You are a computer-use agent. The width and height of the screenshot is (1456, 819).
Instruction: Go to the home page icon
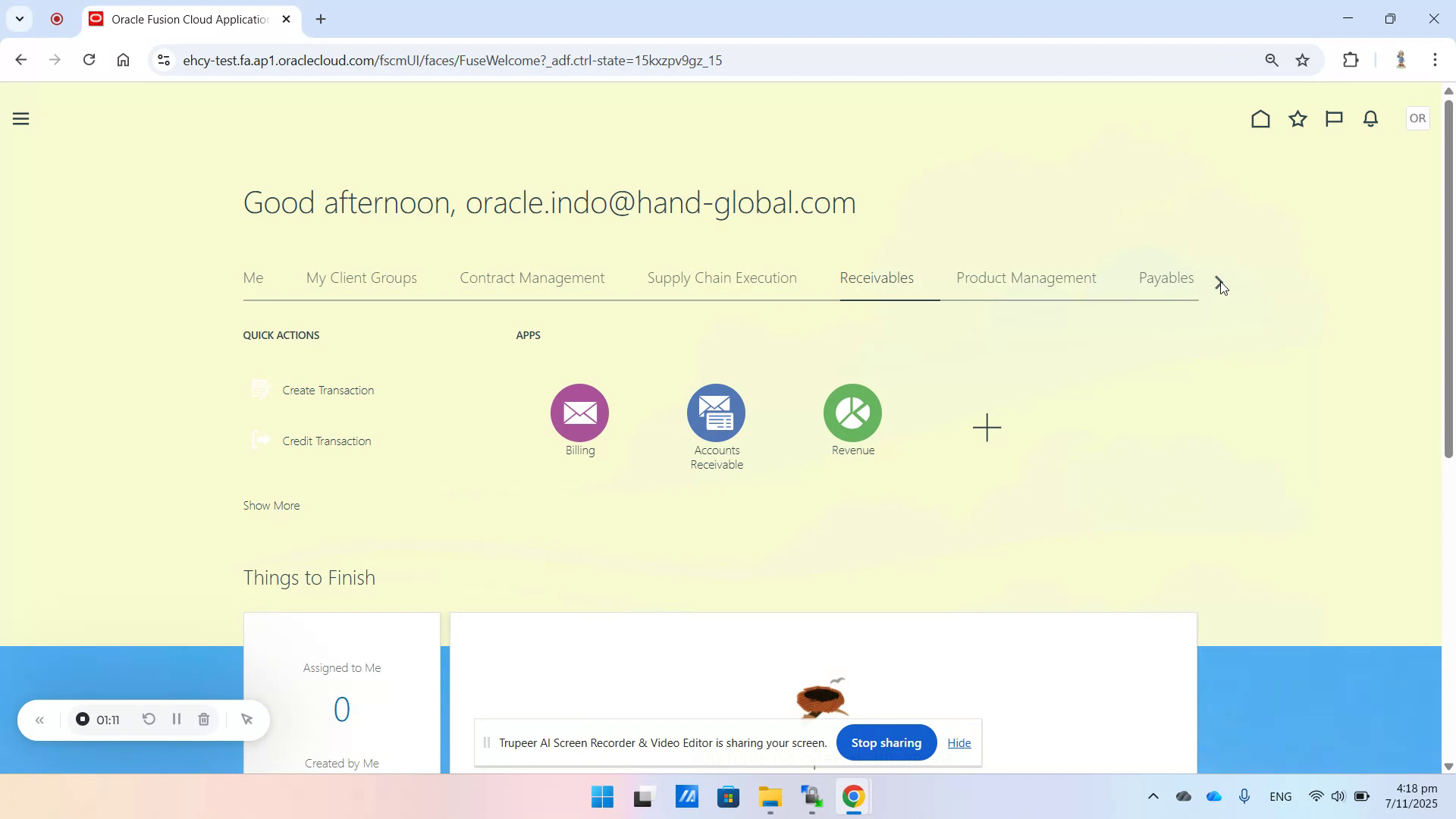click(1259, 118)
